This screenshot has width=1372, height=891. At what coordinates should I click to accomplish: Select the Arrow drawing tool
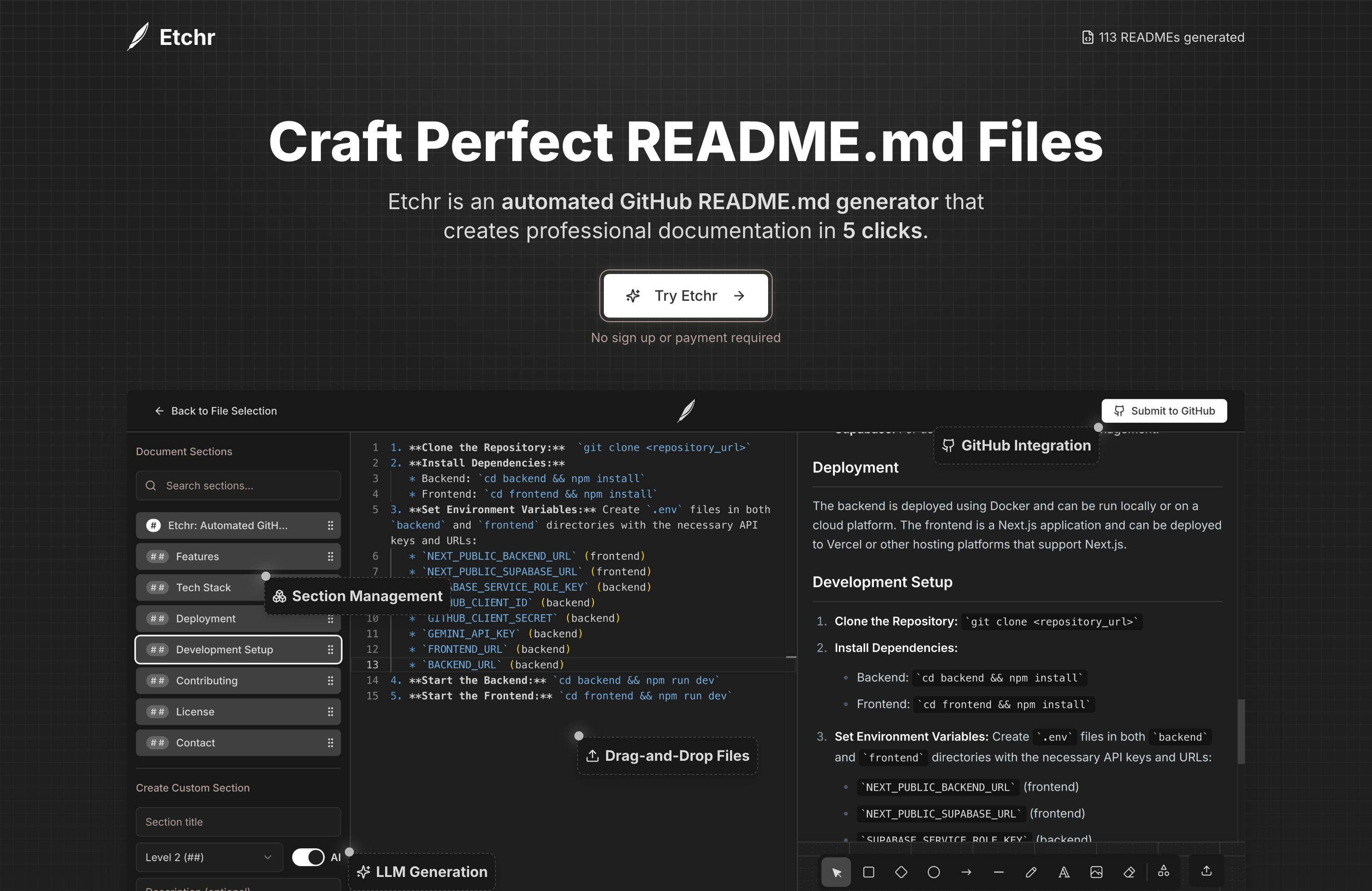point(966,872)
